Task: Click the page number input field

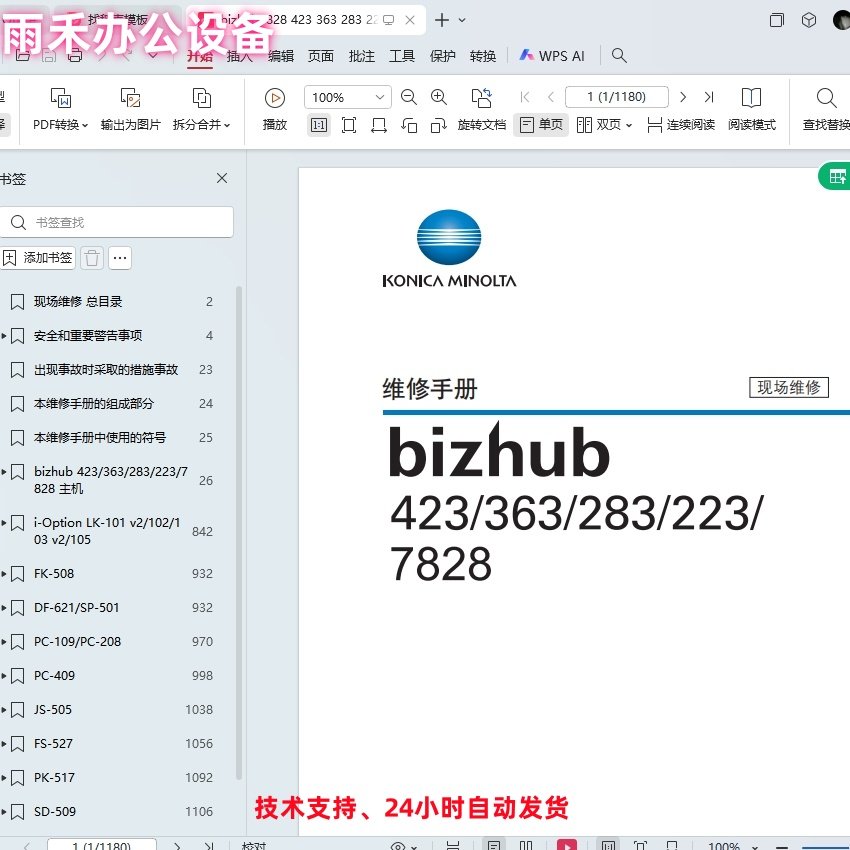Action: (617, 97)
